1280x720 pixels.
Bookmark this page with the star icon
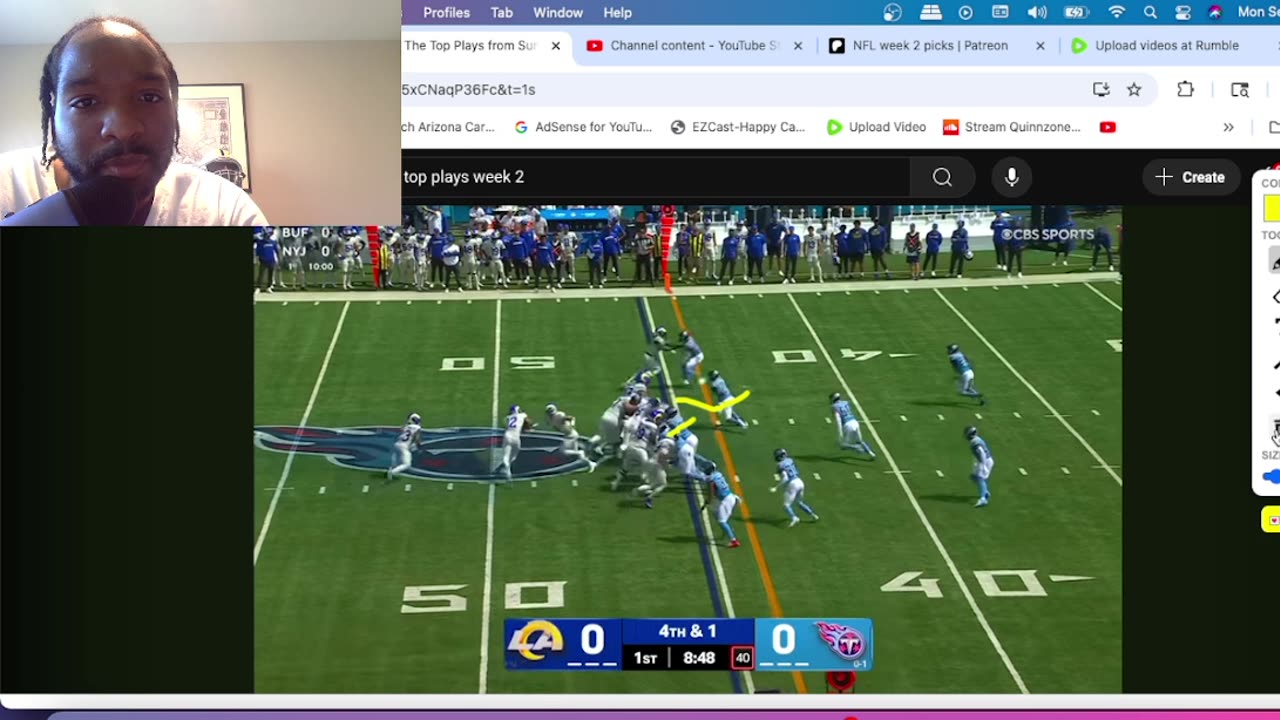pyautogui.click(x=1134, y=89)
